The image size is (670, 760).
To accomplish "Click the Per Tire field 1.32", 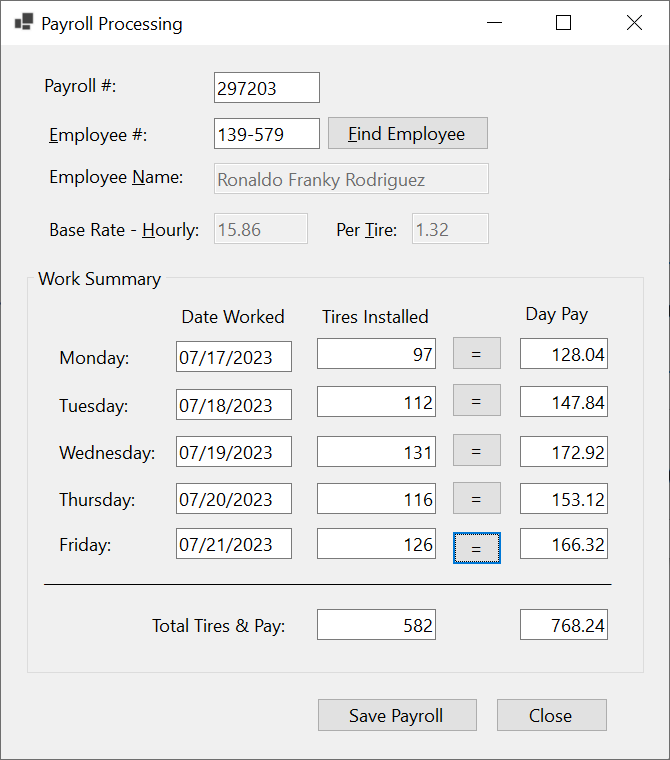I will click(450, 229).
